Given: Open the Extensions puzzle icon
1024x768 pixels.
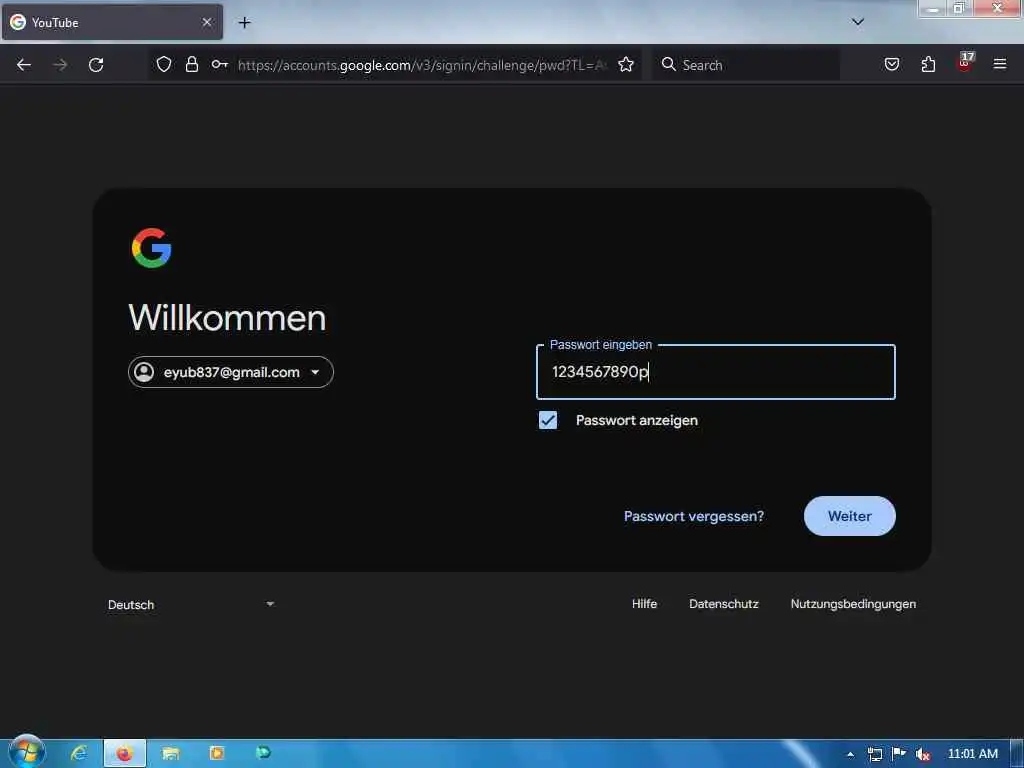Looking at the screenshot, I should click(928, 64).
